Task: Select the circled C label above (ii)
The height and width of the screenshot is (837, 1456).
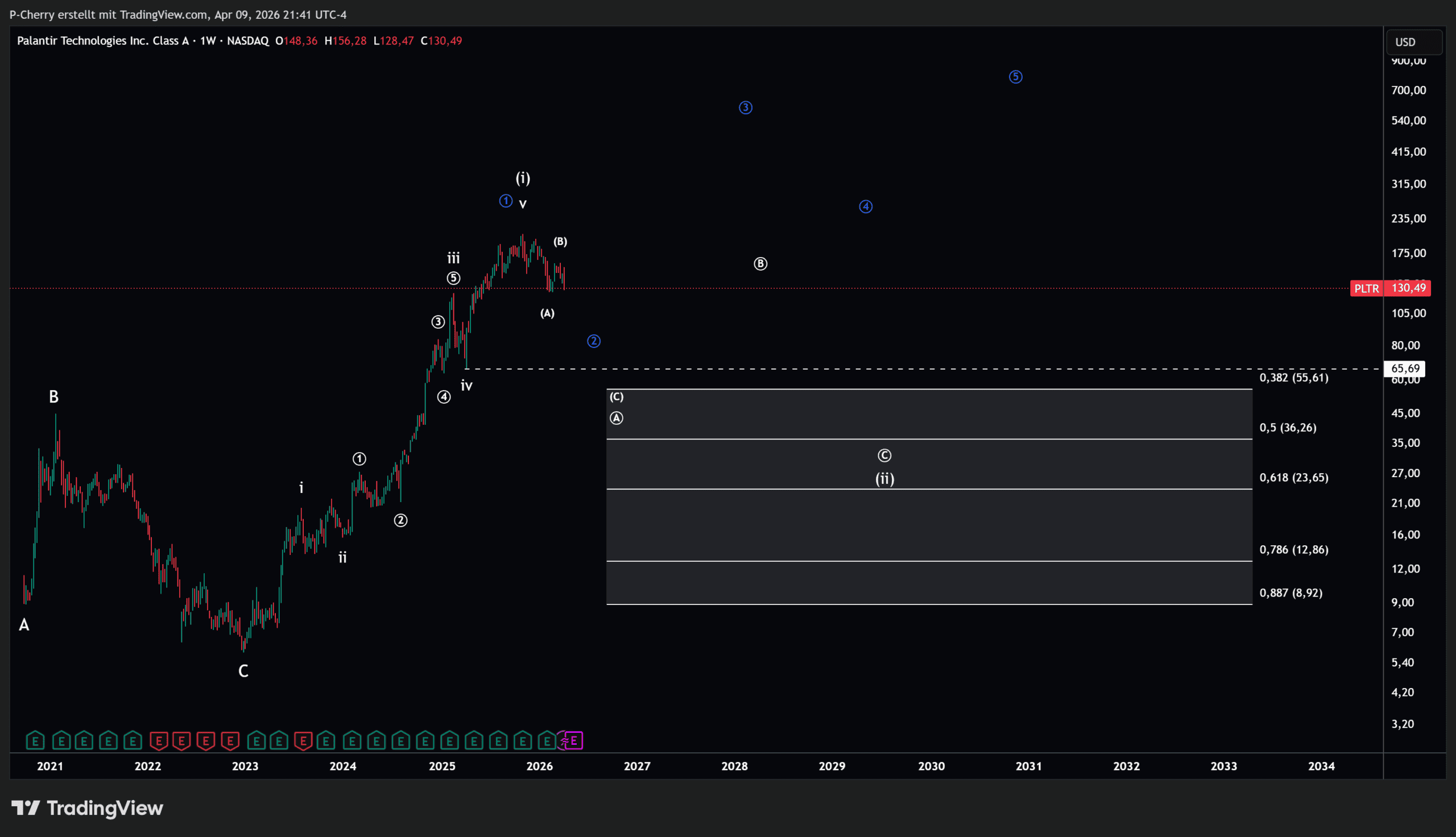Action: [884, 456]
